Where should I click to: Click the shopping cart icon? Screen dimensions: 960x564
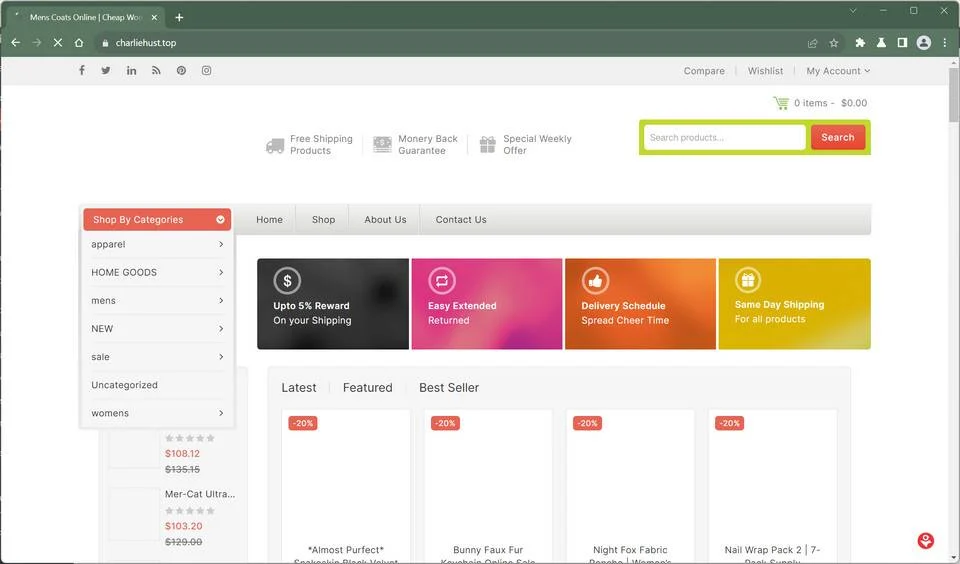tap(781, 103)
